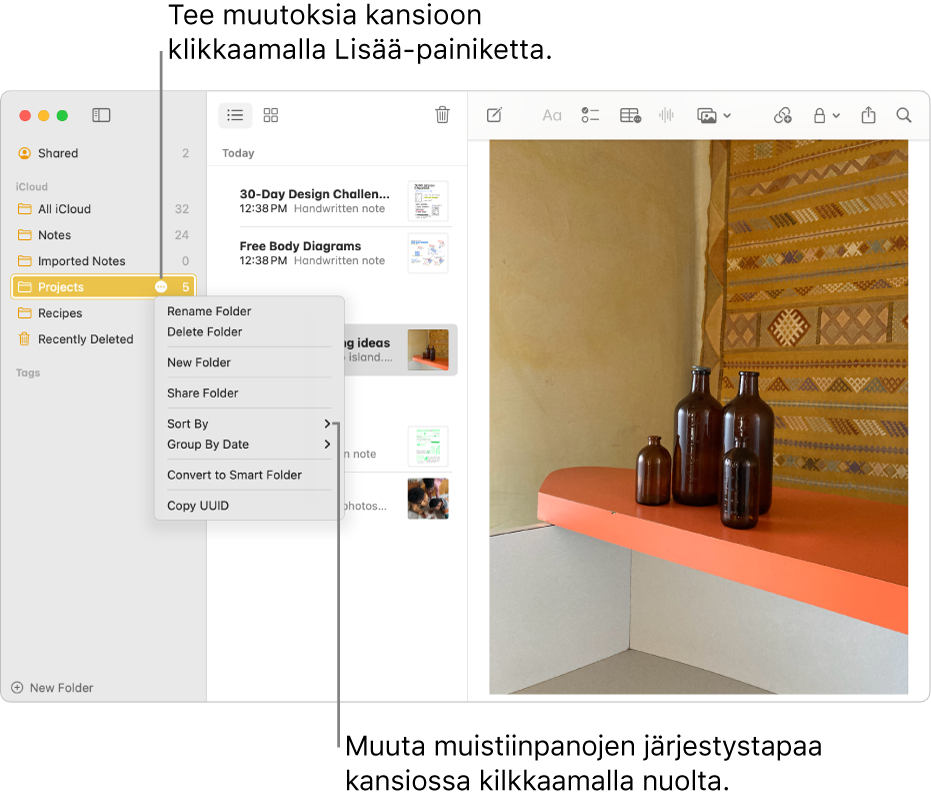Open the media photo dropdown

click(713, 116)
